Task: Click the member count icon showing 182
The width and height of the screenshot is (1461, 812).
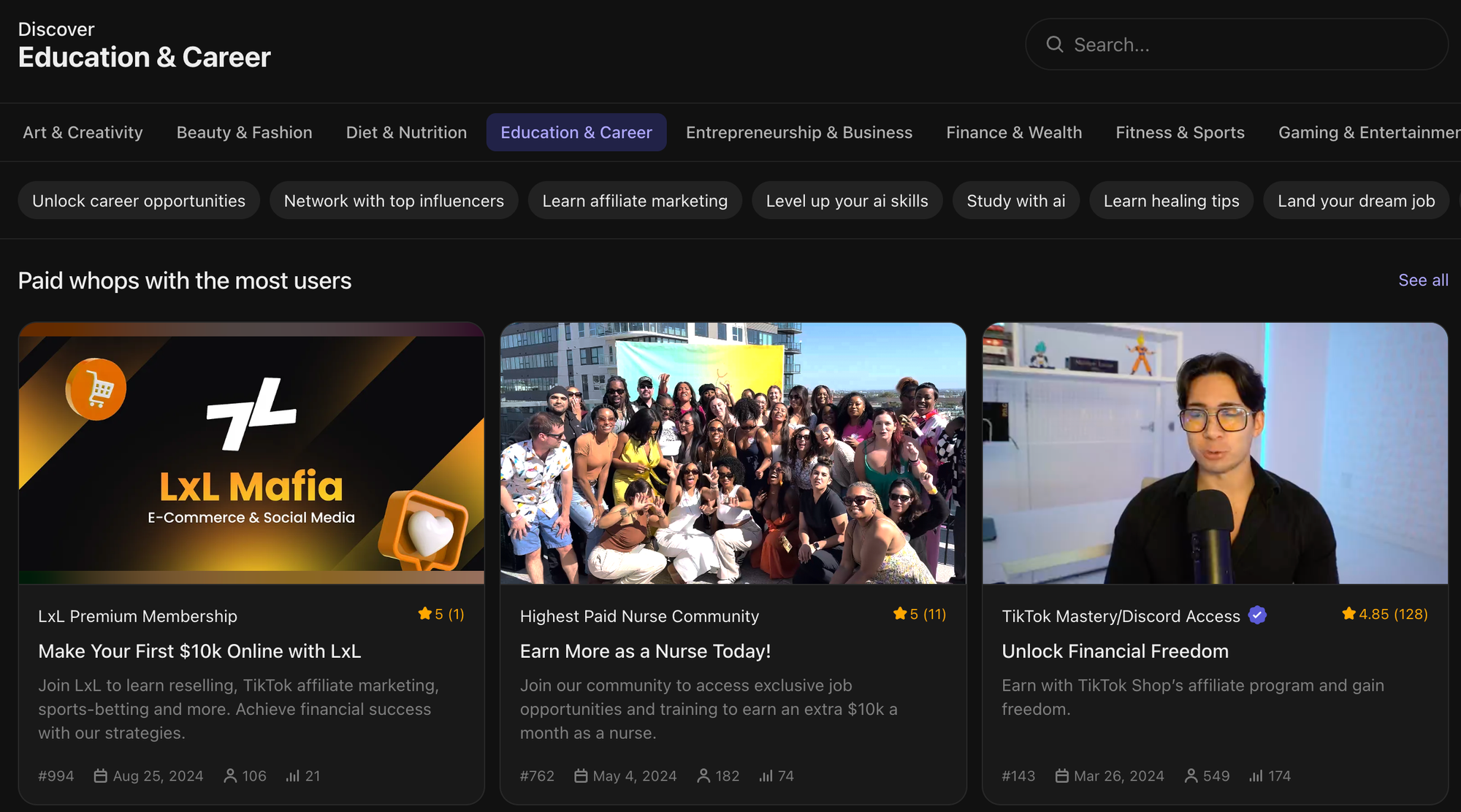Action: pyautogui.click(x=703, y=775)
